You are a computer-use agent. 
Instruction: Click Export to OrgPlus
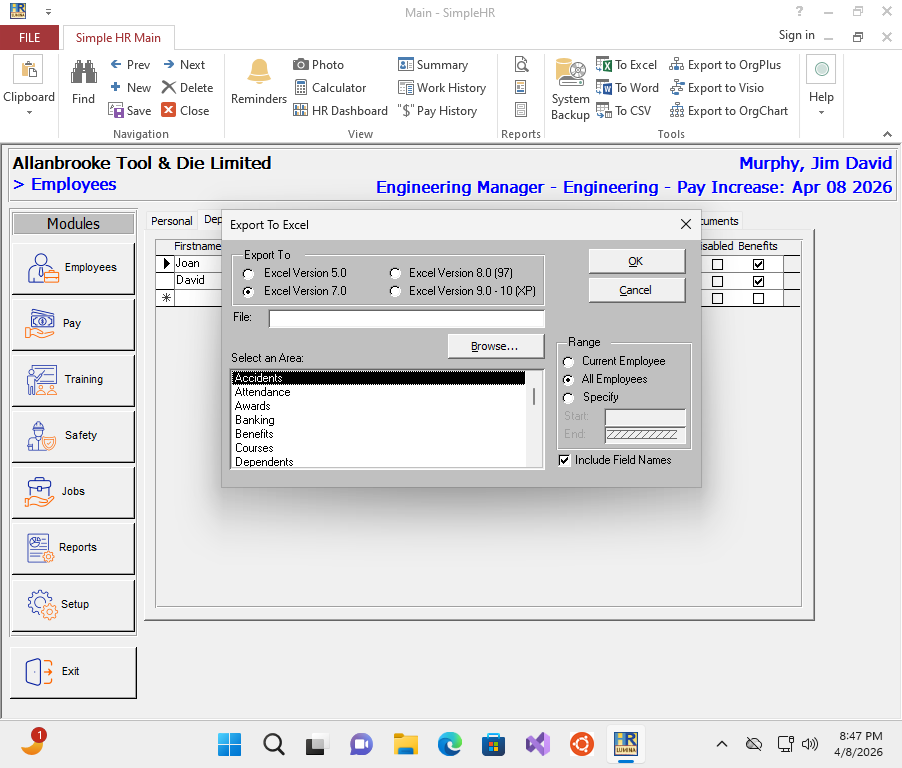[x=725, y=65]
